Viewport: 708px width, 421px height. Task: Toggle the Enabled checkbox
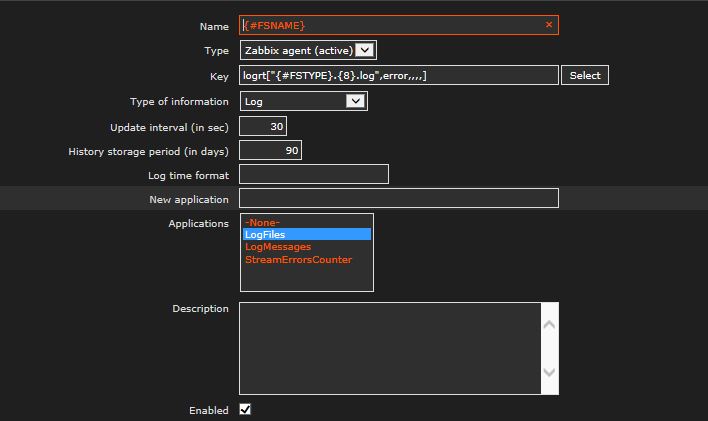(245, 409)
